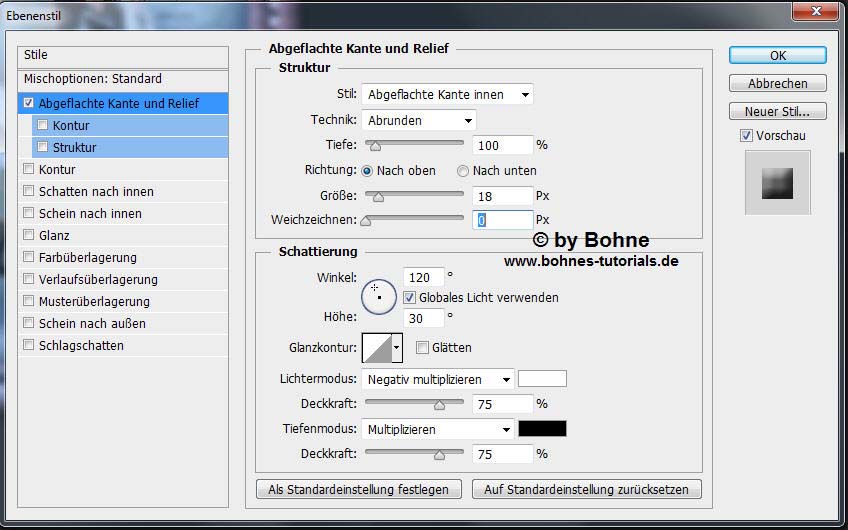Enable the Glätten checkbox
The width and height of the screenshot is (848, 530).
coord(422,347)
